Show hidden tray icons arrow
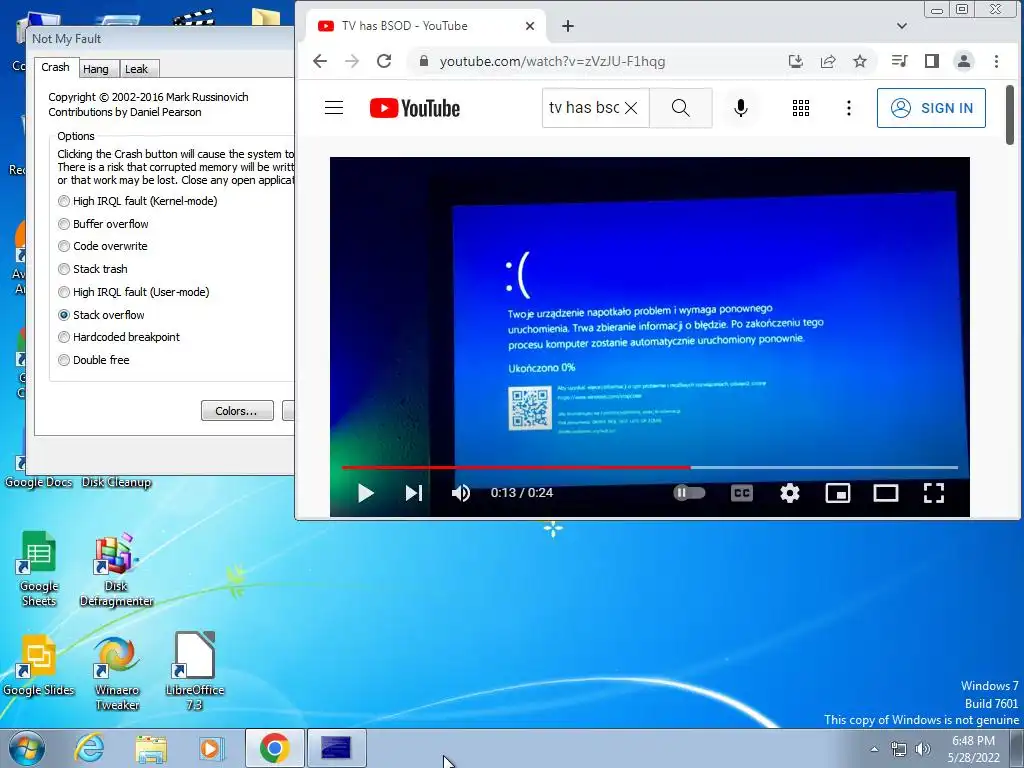The height and width of the screenshot is (768, 1024). (874, 749)
